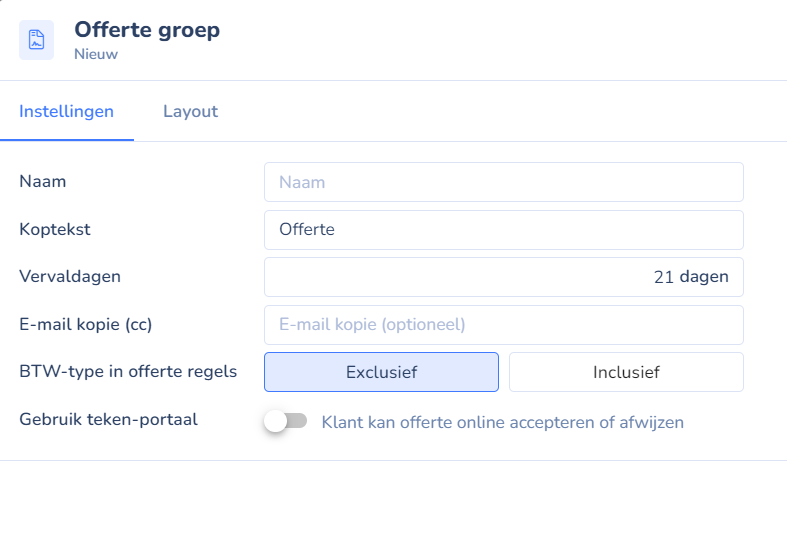
Task: Open the Instellingen tab
Action: pyautogui.click(x=66, y=111)
